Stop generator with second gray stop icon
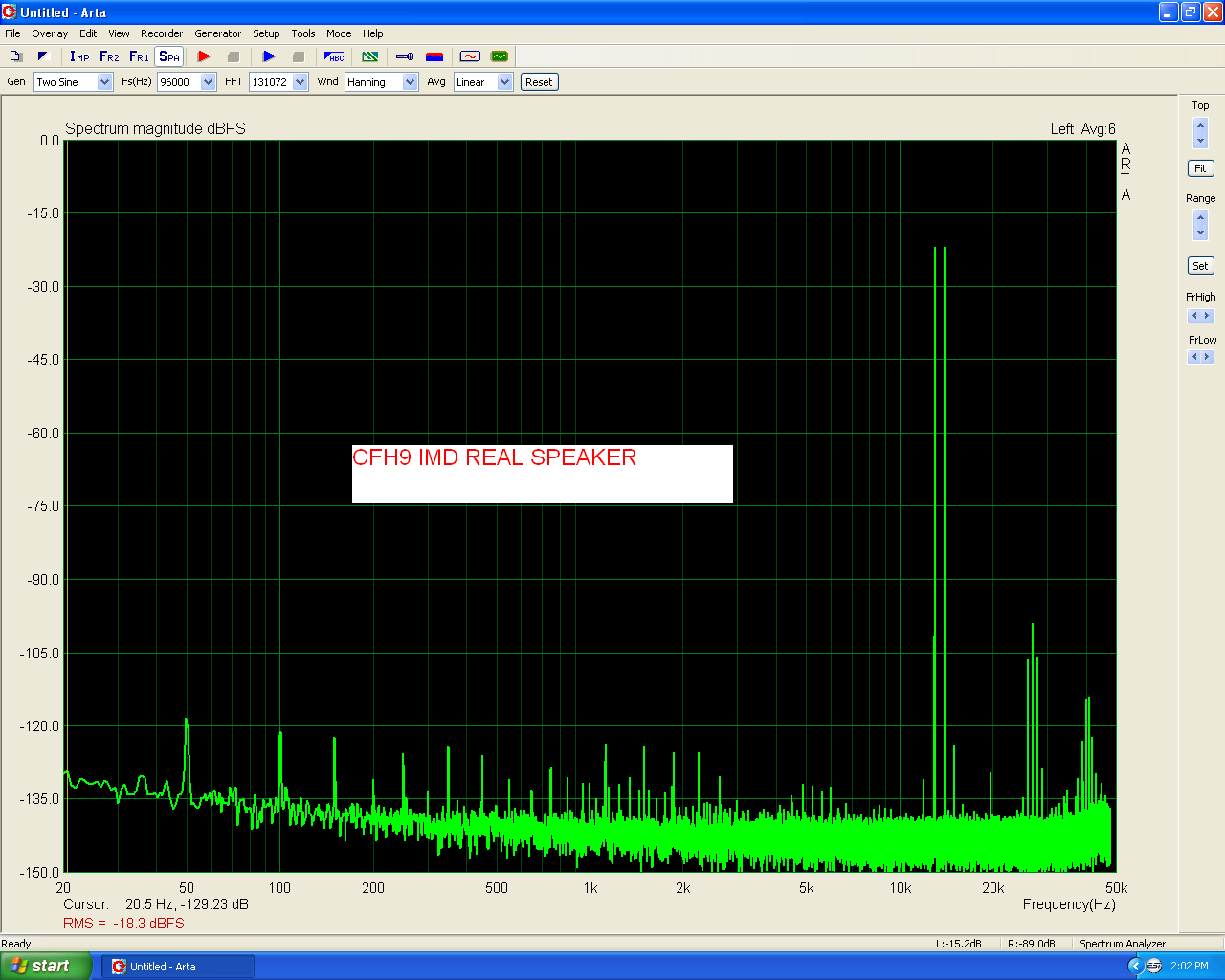Image resolution: width=1225 pixels, height=980 pixels. pos(298,56)
